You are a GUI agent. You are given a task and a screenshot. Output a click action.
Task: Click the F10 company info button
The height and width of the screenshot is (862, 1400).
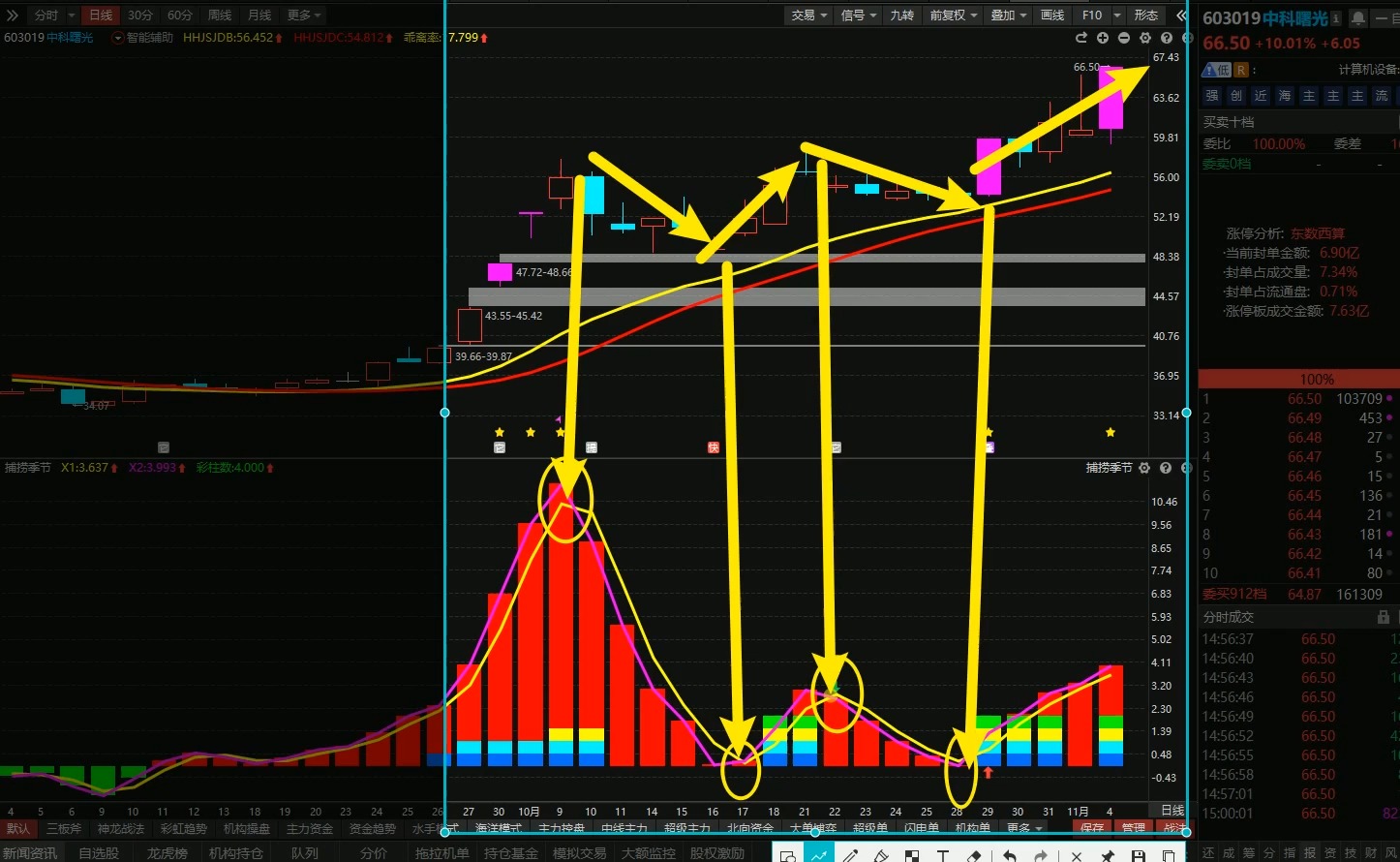1092,15
